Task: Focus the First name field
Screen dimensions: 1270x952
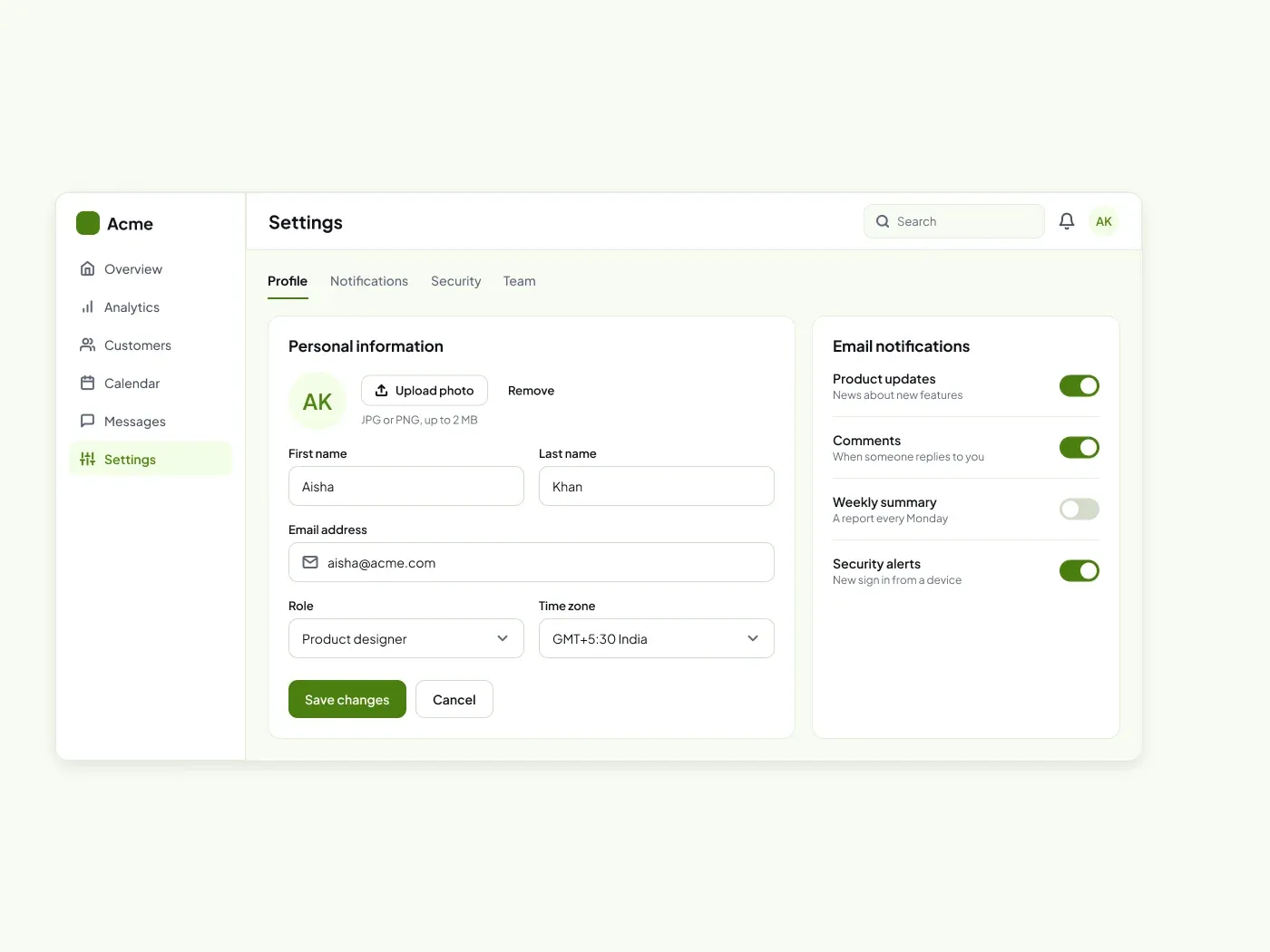Action: pyautogui.click(x=406, y=486)
